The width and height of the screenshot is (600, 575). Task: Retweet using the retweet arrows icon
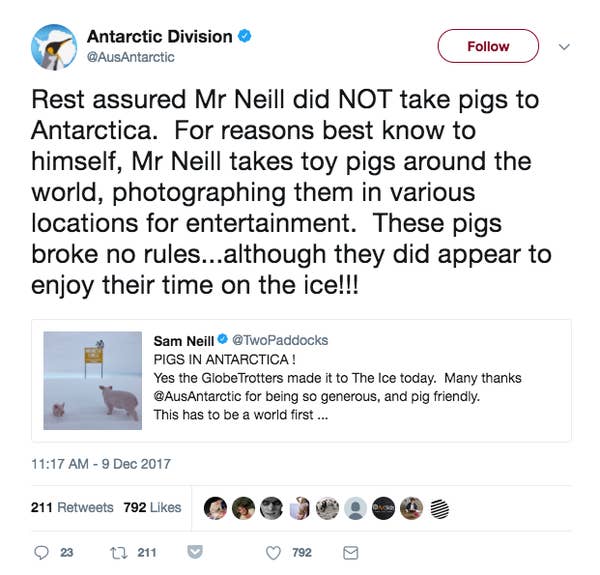118,553
